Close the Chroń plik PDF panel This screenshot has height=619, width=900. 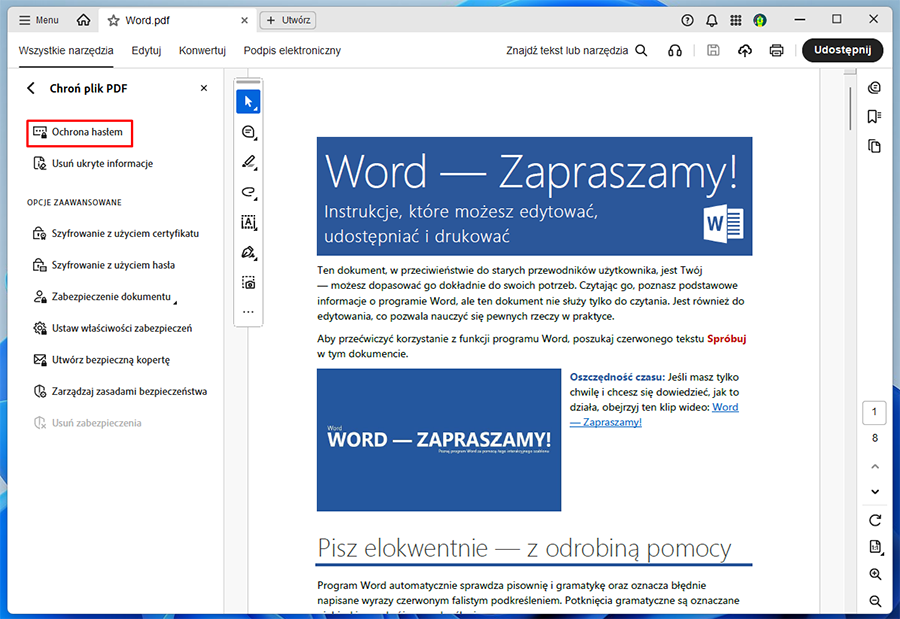tap(204, 88)
